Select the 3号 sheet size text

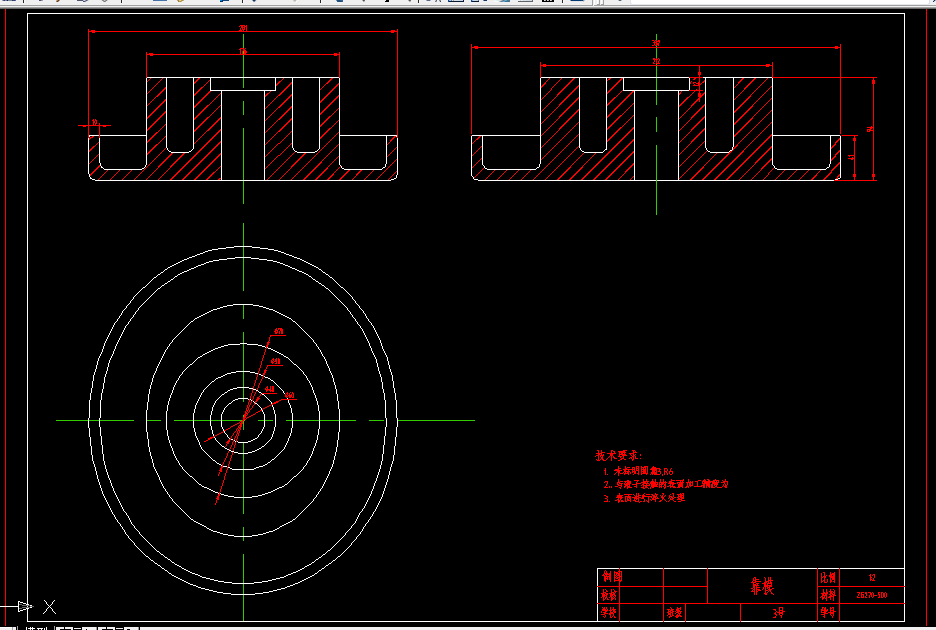point(778,613)
